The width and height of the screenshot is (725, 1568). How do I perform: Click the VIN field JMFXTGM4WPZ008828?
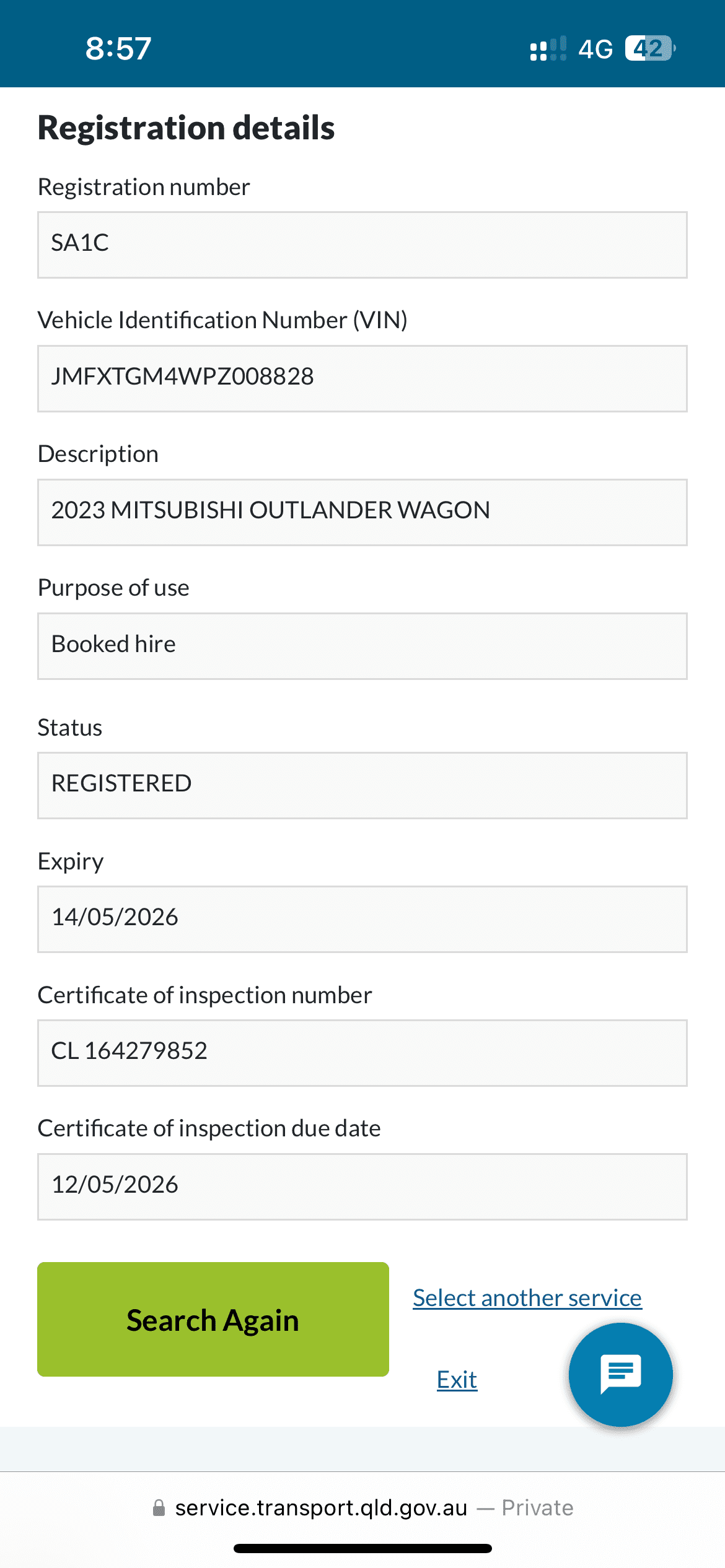362,378
